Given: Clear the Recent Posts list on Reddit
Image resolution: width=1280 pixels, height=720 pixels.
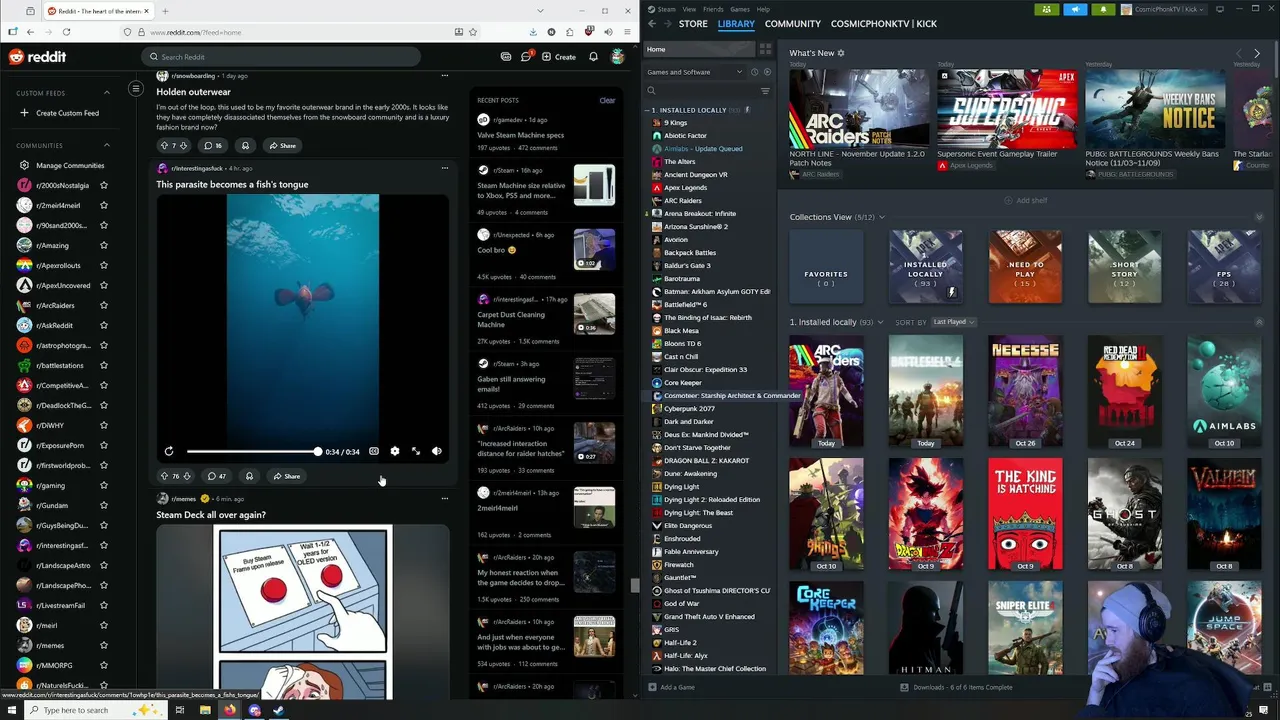Looking at the screenshot, I should click(607, 100).
